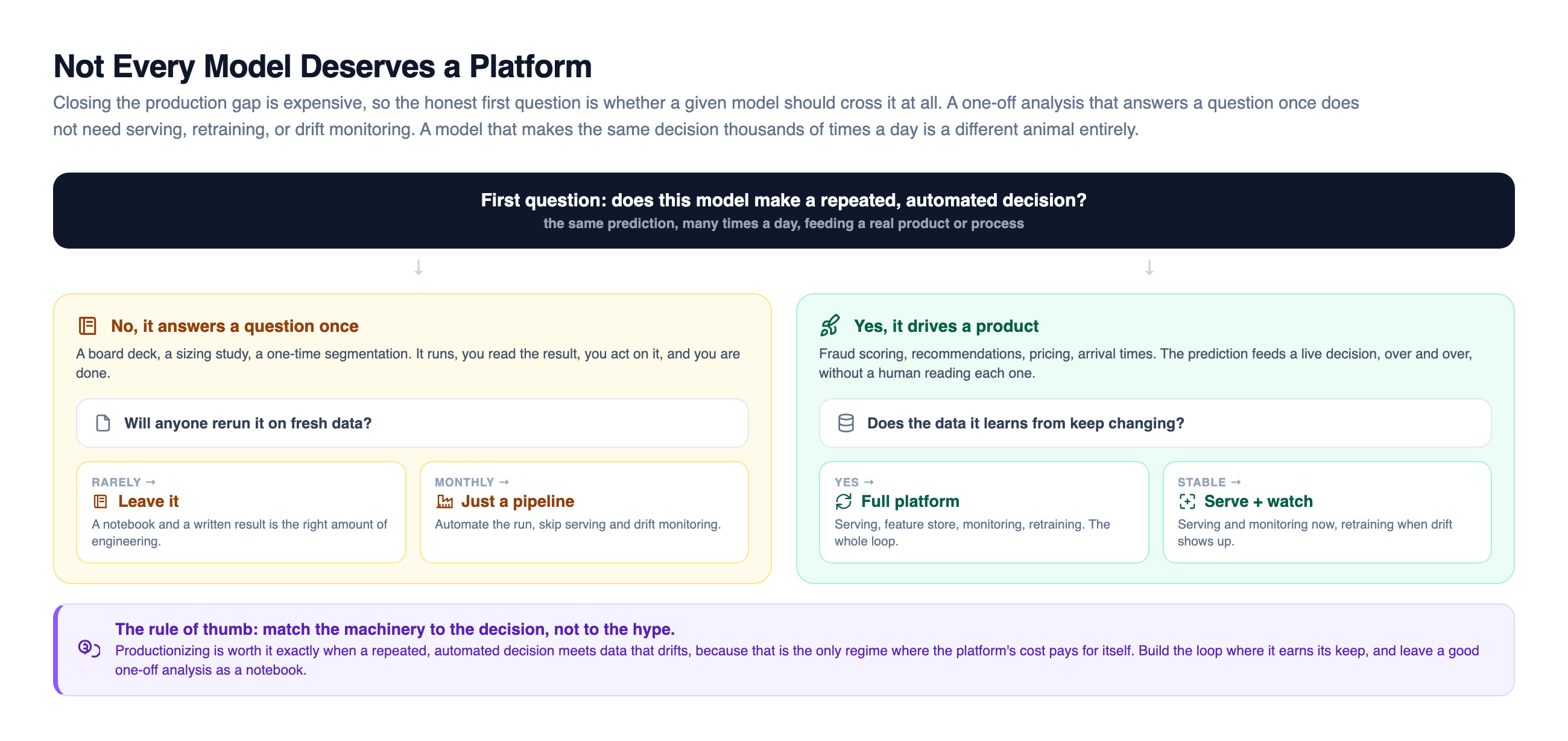The image size is (1568, 741).
Task: Select the "Just a pipeline" outcome card
Action: [x=584, y=512]
